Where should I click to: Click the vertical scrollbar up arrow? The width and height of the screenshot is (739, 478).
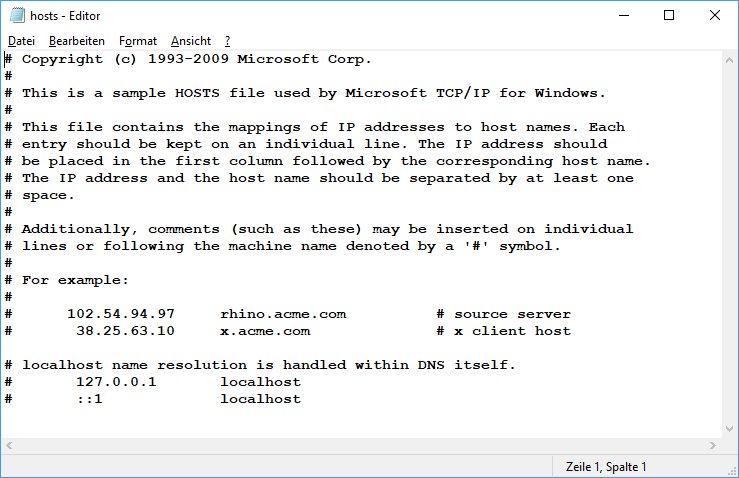click(x=729, y=60)
